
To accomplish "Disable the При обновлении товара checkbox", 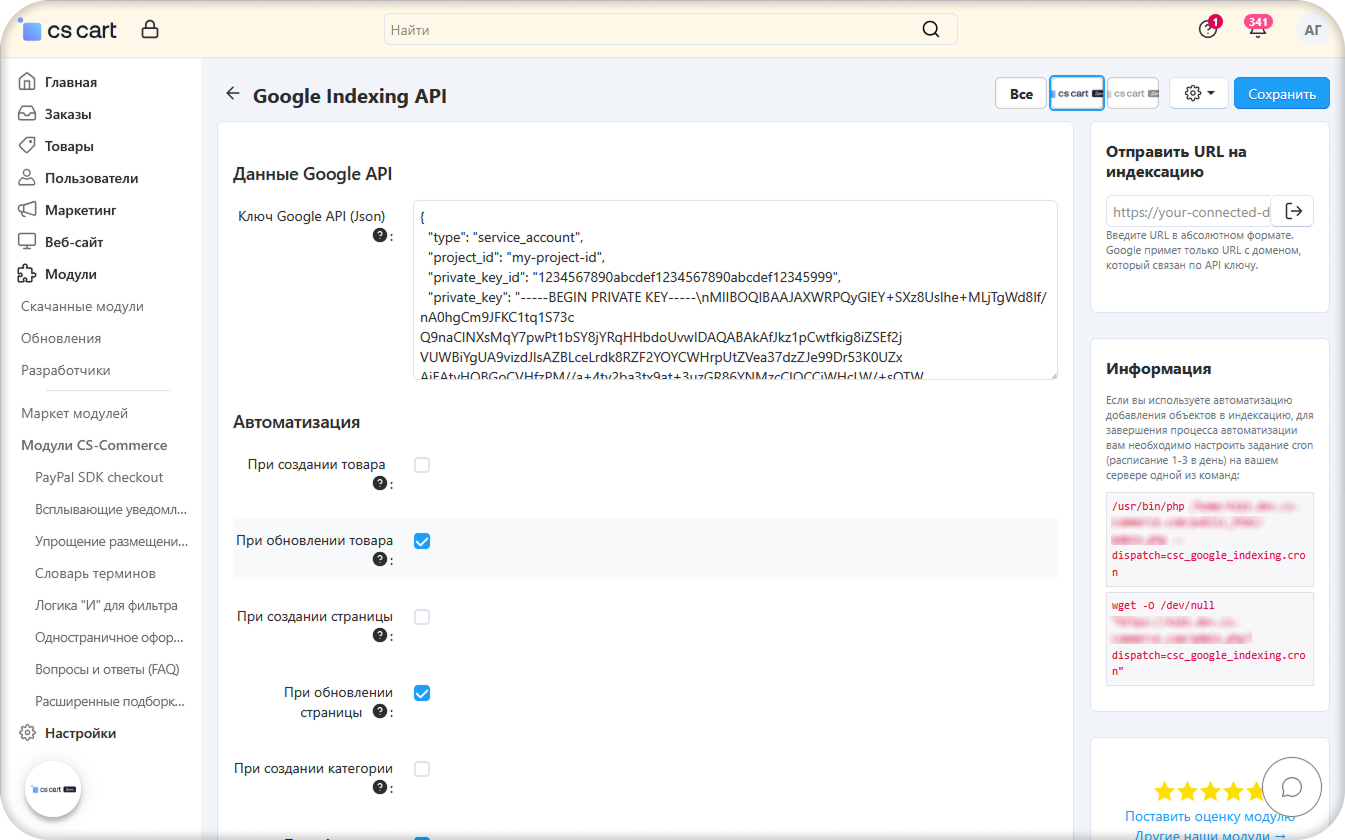I will pos(422,541).
